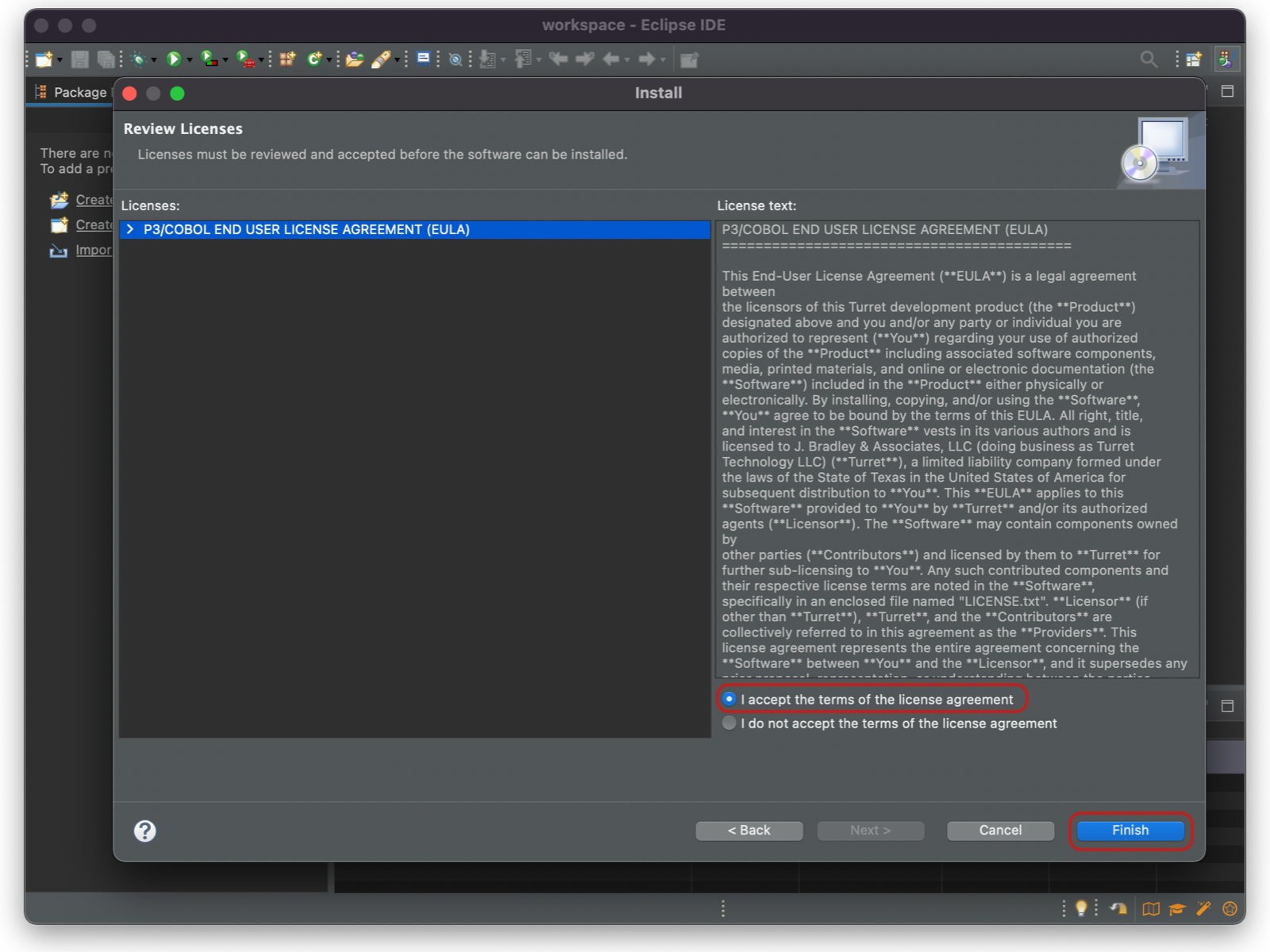This screenshot has height=952, width=1270.
Task: Click the Next Edit Location arrow icon
Action: tap(585, 59)
